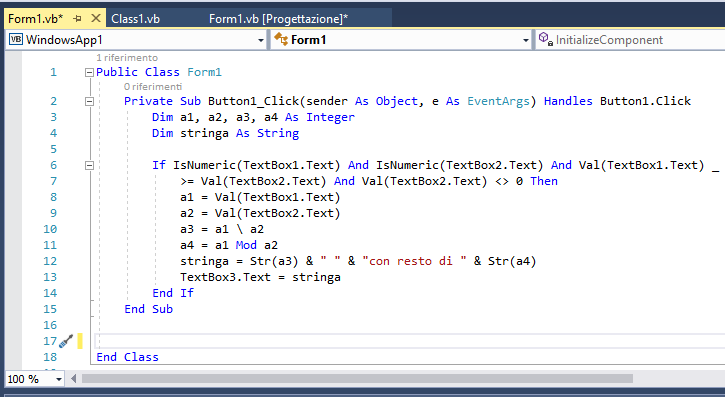Click 'End Sub' on line 15
This screenshot has height=397, width=725.
tap(148, 309)
